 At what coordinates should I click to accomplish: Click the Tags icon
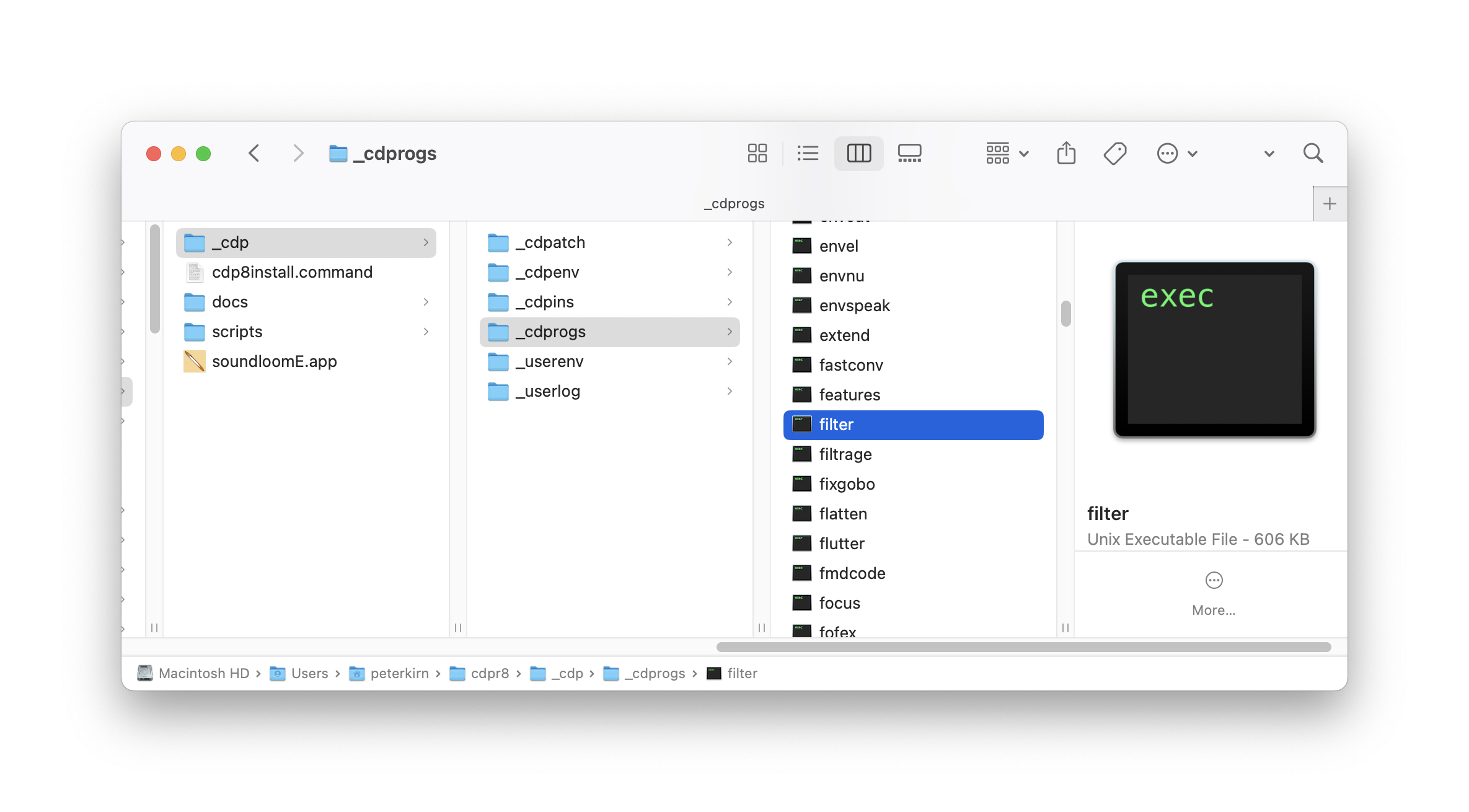click(x=1115, y=153)
